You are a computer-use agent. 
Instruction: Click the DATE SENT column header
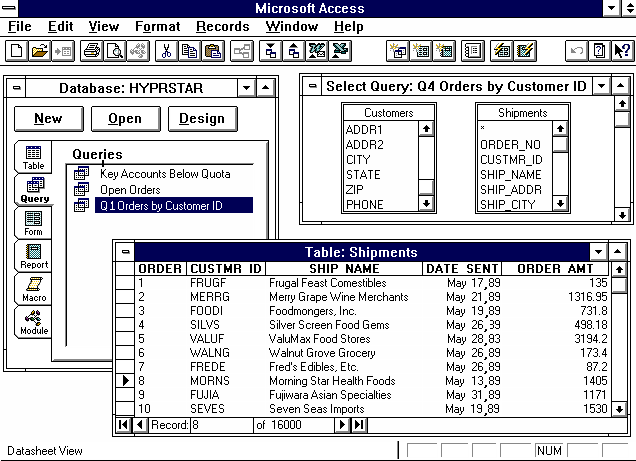click(x=462, y=269)
